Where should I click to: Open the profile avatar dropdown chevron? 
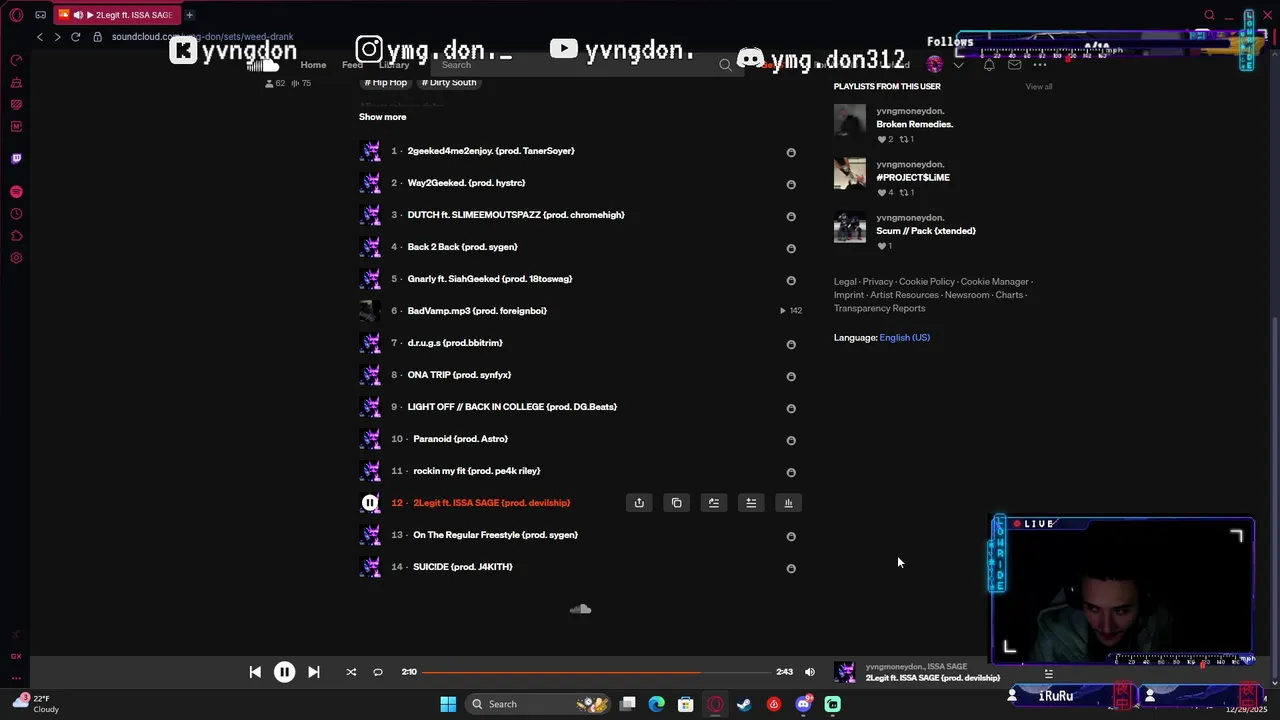pyautogui.click(x=958, y=65)
